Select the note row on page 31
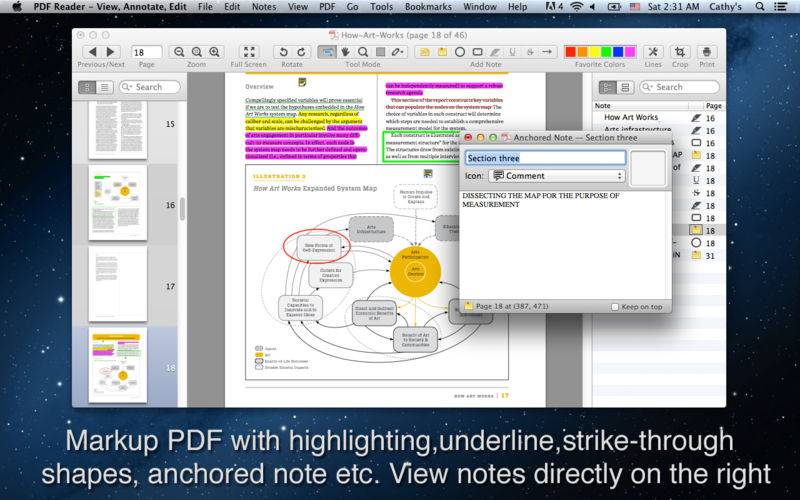800x500 pixels. (659, 256)
